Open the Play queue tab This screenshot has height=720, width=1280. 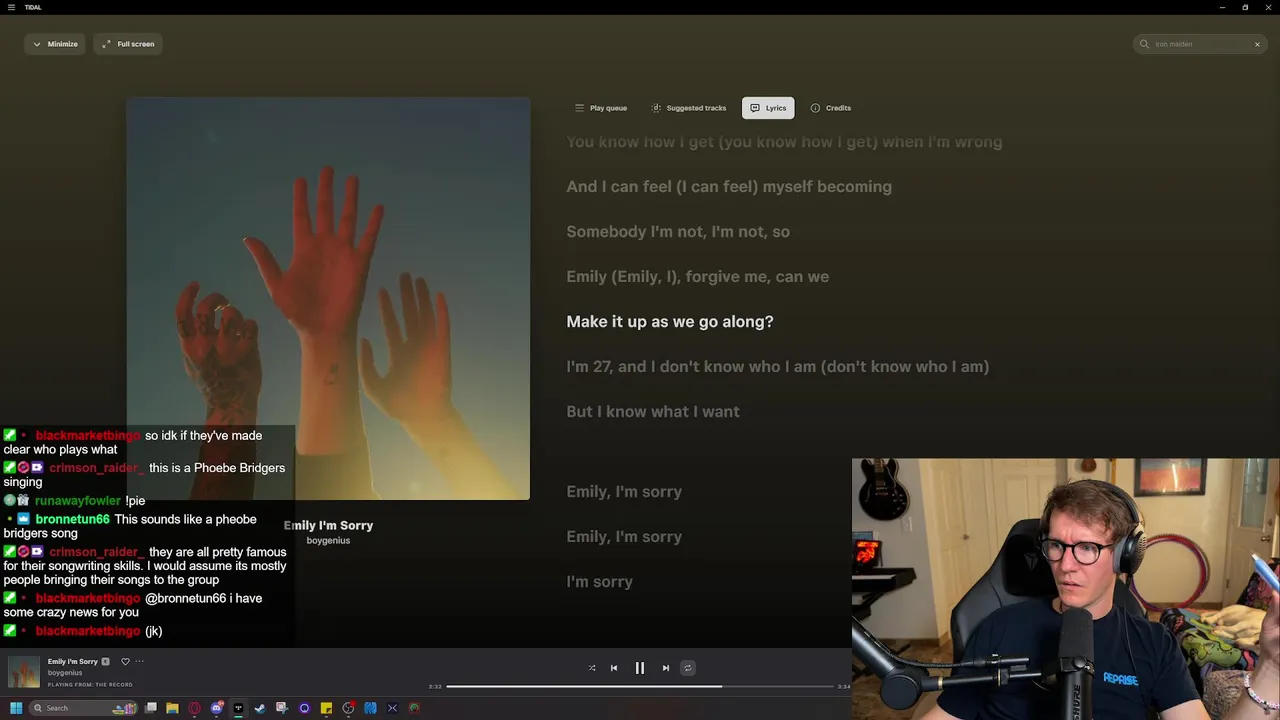point(601,108)
